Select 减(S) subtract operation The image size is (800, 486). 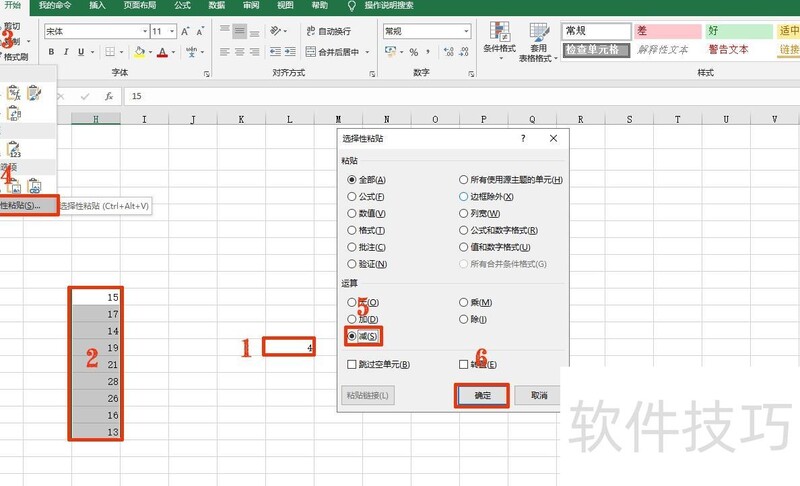click(363, 336)
